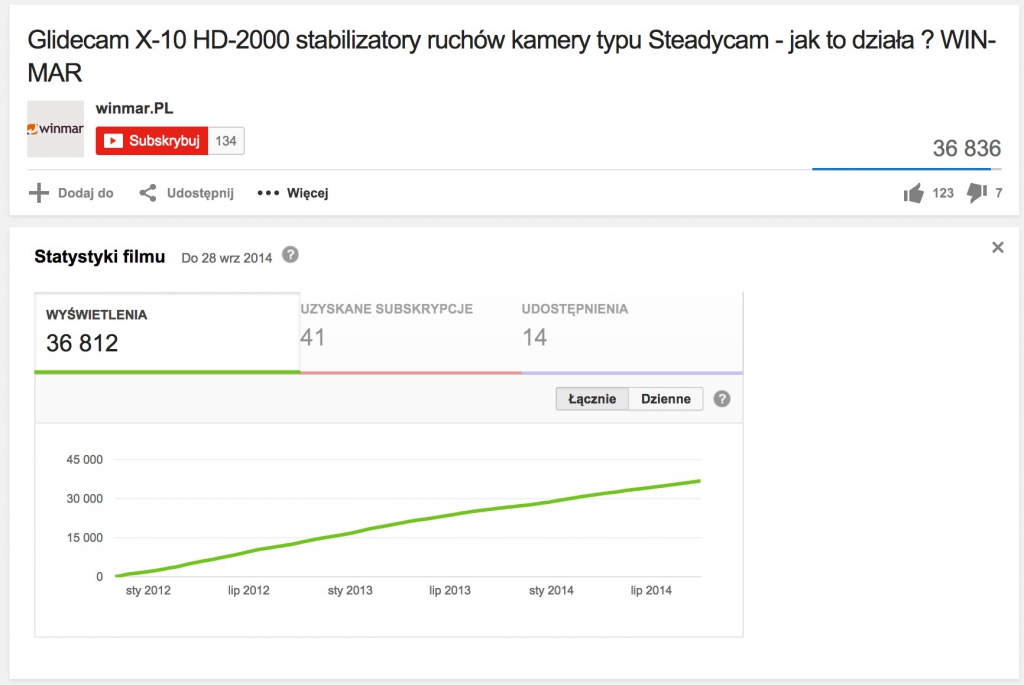Click the 36 836 view count
1024x685 pixels.
[966, 149]
